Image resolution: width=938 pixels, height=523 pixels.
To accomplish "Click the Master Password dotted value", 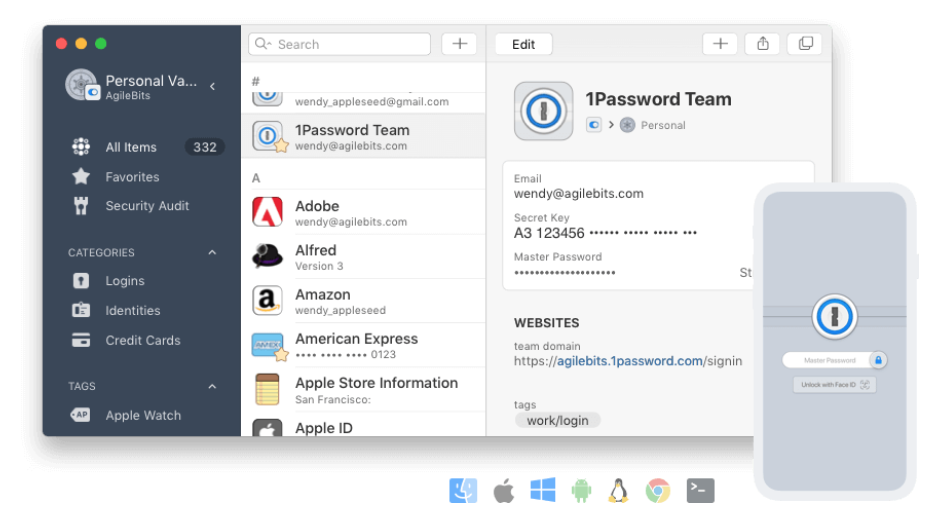I will coord(564,273).
